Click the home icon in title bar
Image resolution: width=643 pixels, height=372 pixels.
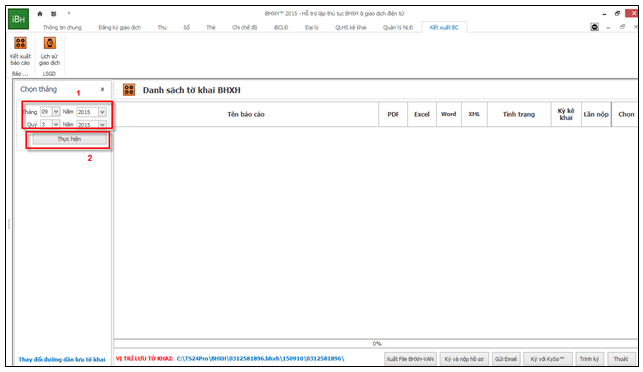coord(40,14)
